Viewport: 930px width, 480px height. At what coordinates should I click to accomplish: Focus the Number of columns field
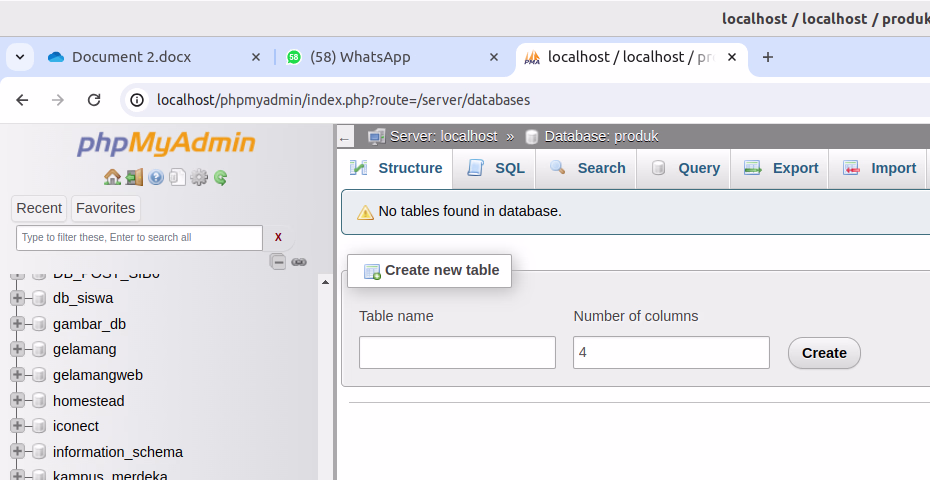pyautogui.click(x=671, y=352)
